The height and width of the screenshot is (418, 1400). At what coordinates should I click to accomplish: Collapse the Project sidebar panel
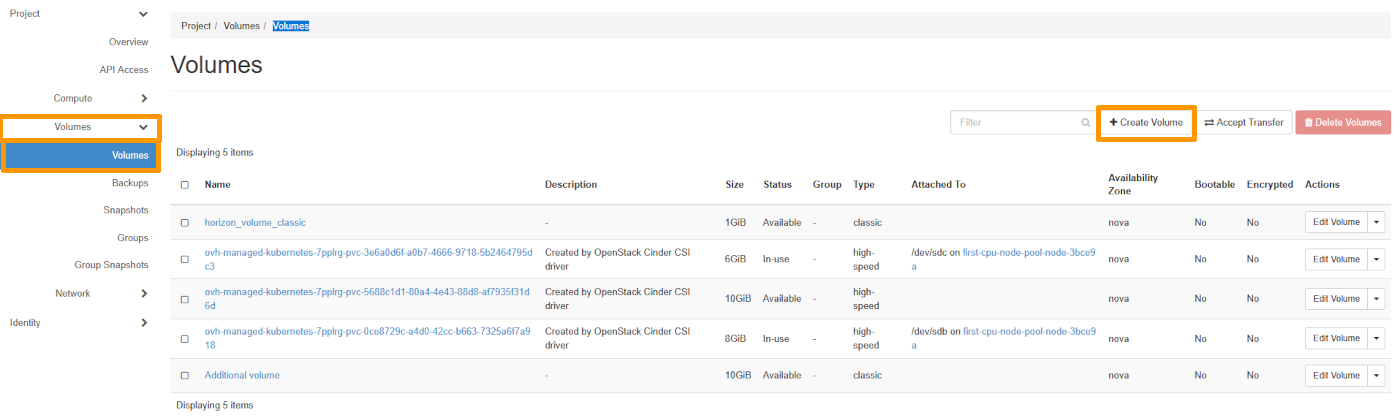(x=144, y=14)
